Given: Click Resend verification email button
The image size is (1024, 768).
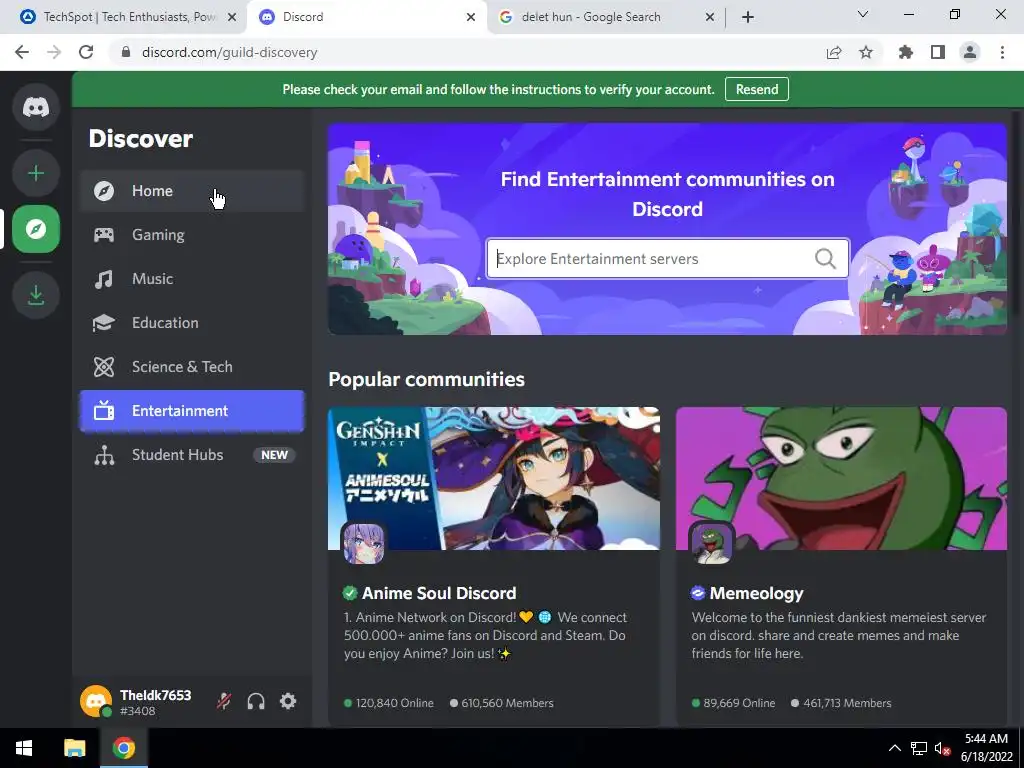Looking at the screenshot, I should pyautogui.click(x=757, y=89).
